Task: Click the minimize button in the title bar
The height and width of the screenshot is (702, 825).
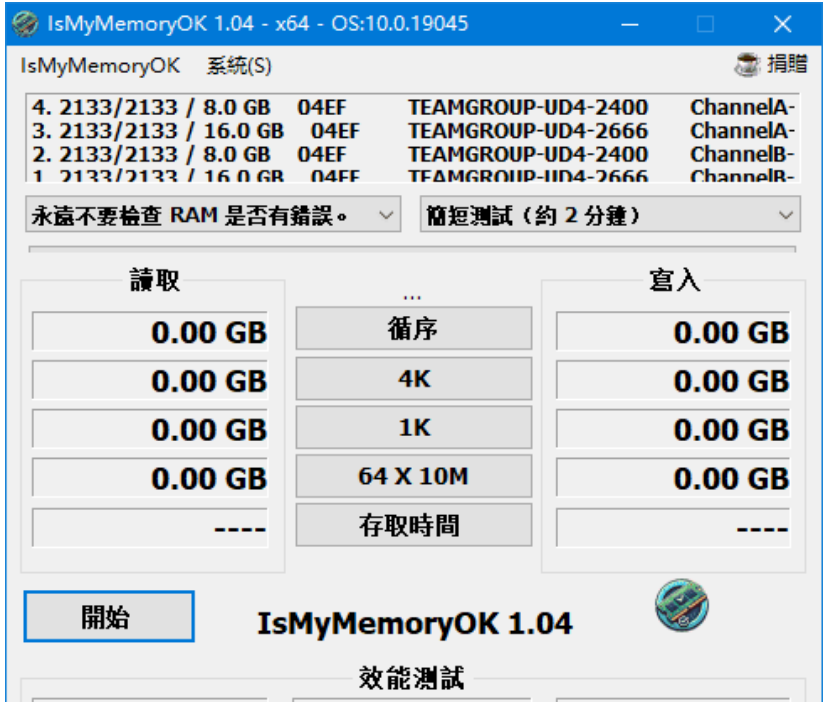Action: (x=632, y=23)
